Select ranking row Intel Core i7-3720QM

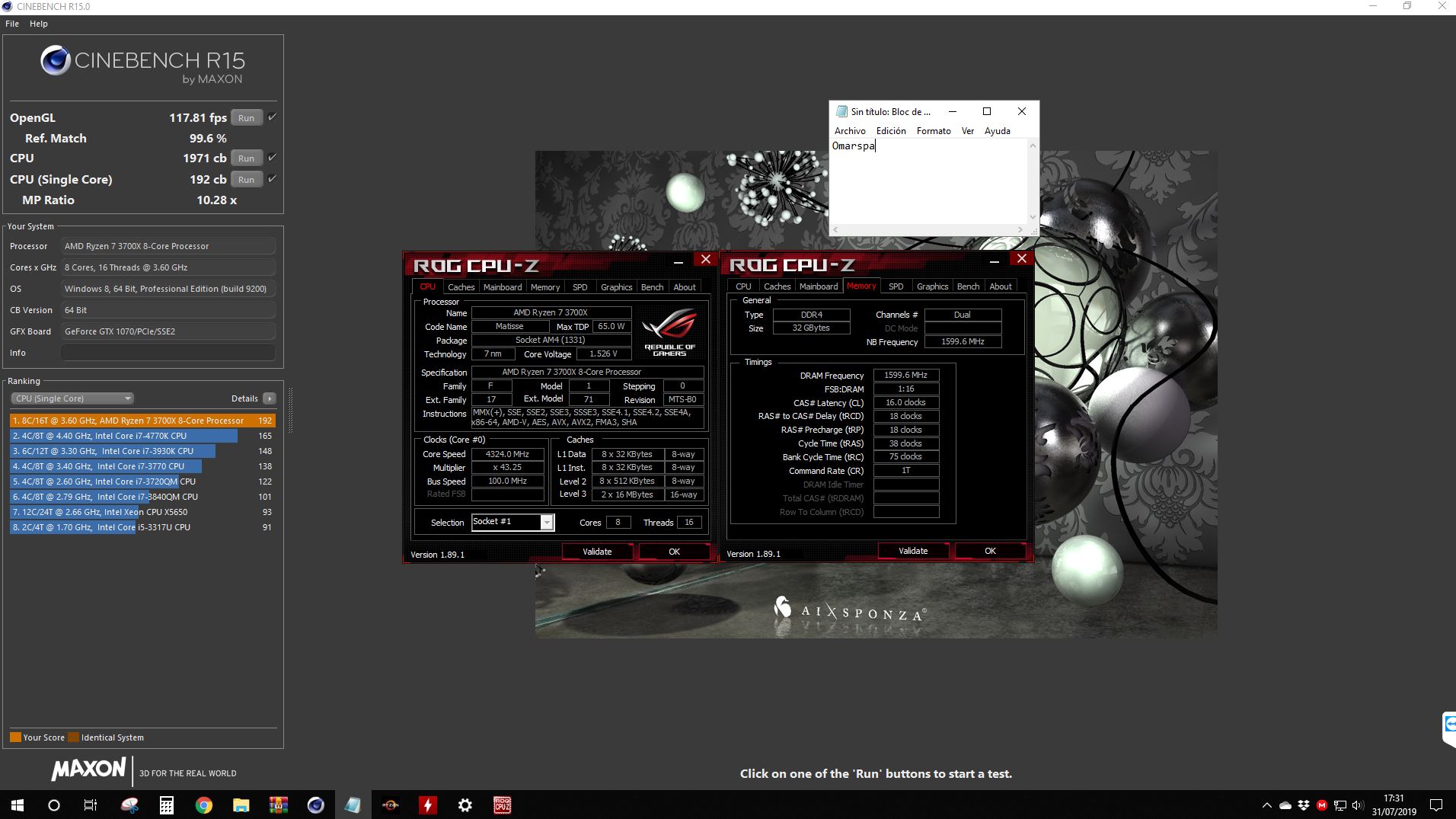[x=142, y=481]
